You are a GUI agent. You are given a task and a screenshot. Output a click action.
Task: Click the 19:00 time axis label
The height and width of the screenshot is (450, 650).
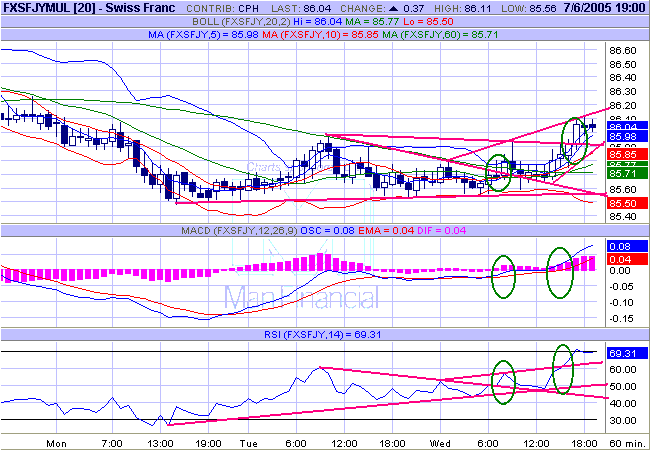208,444
